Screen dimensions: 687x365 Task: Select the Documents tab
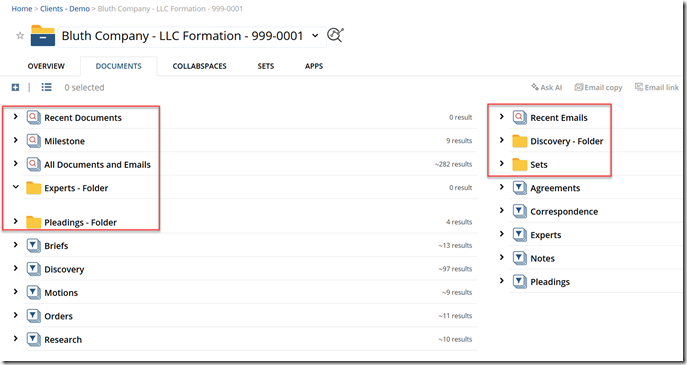[x=118, y=66]
